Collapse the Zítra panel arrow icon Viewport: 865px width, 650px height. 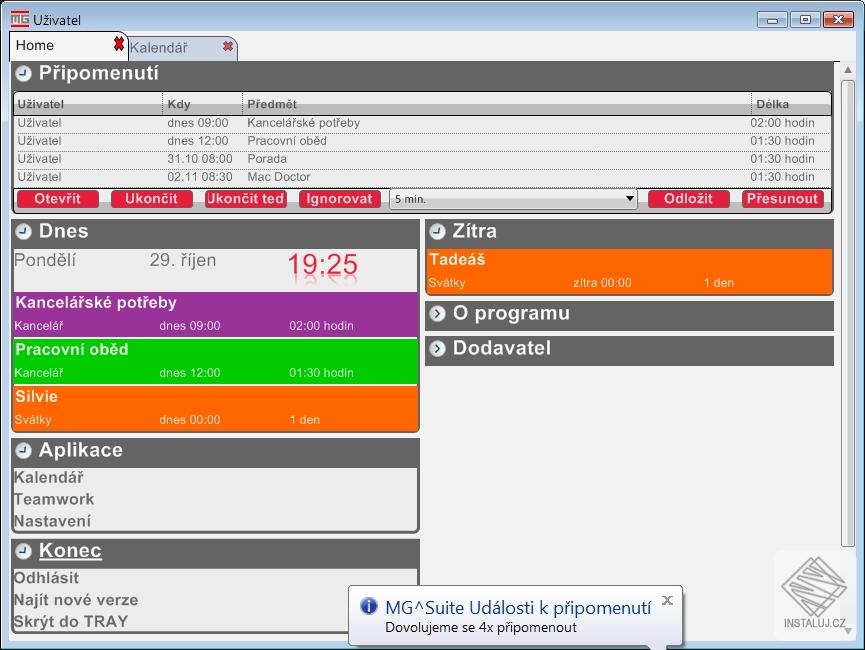click(x=437, y=232)
